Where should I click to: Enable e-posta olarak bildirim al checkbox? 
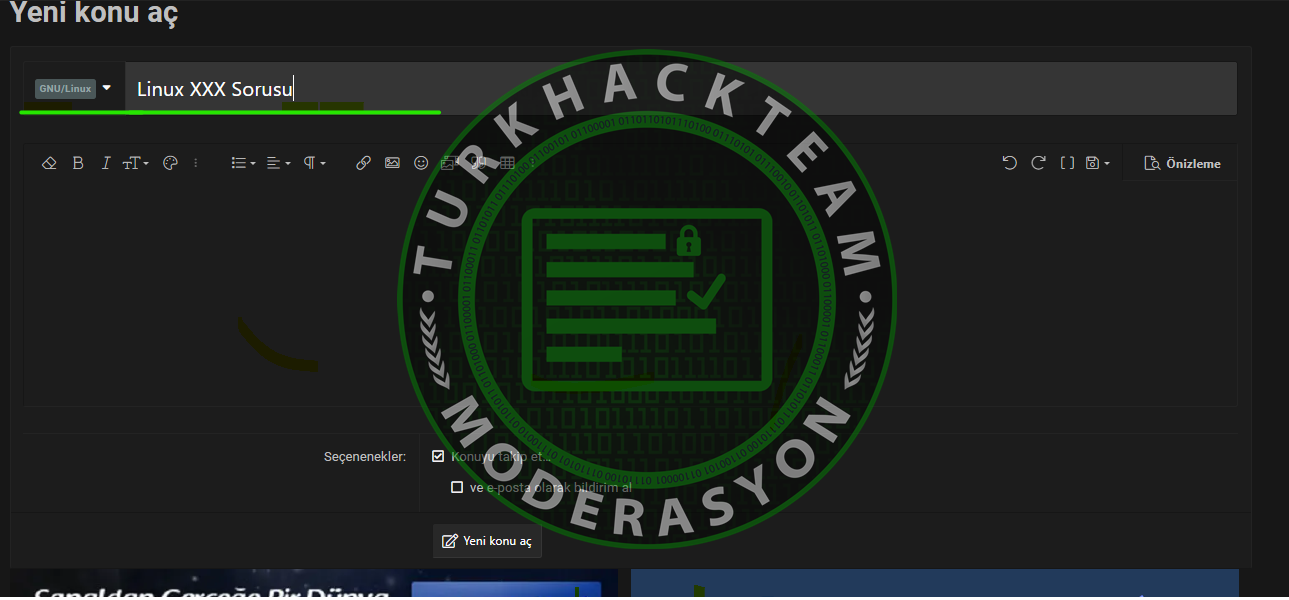[x=457, y=487]
